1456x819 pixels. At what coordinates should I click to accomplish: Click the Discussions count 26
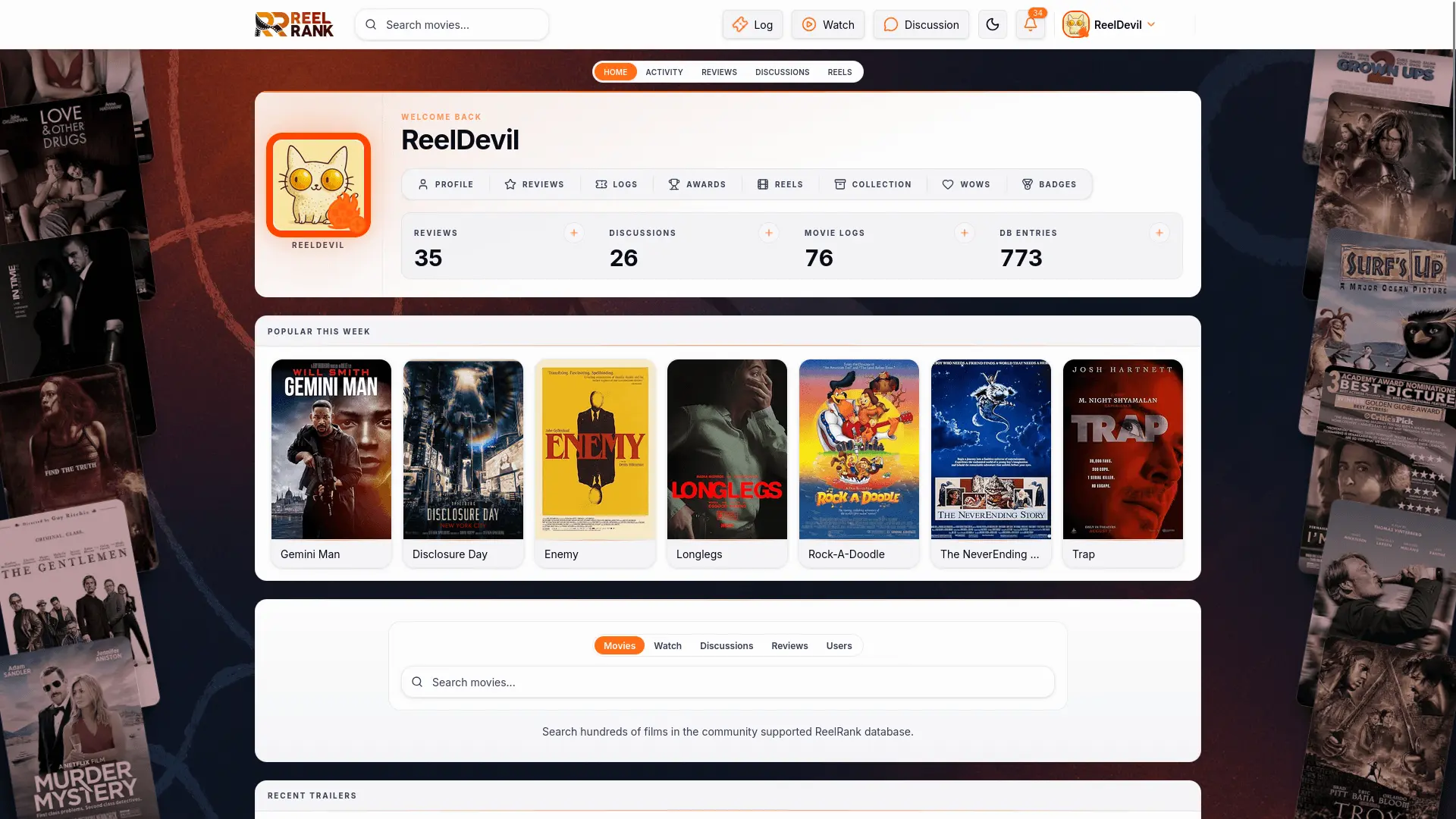623,258
